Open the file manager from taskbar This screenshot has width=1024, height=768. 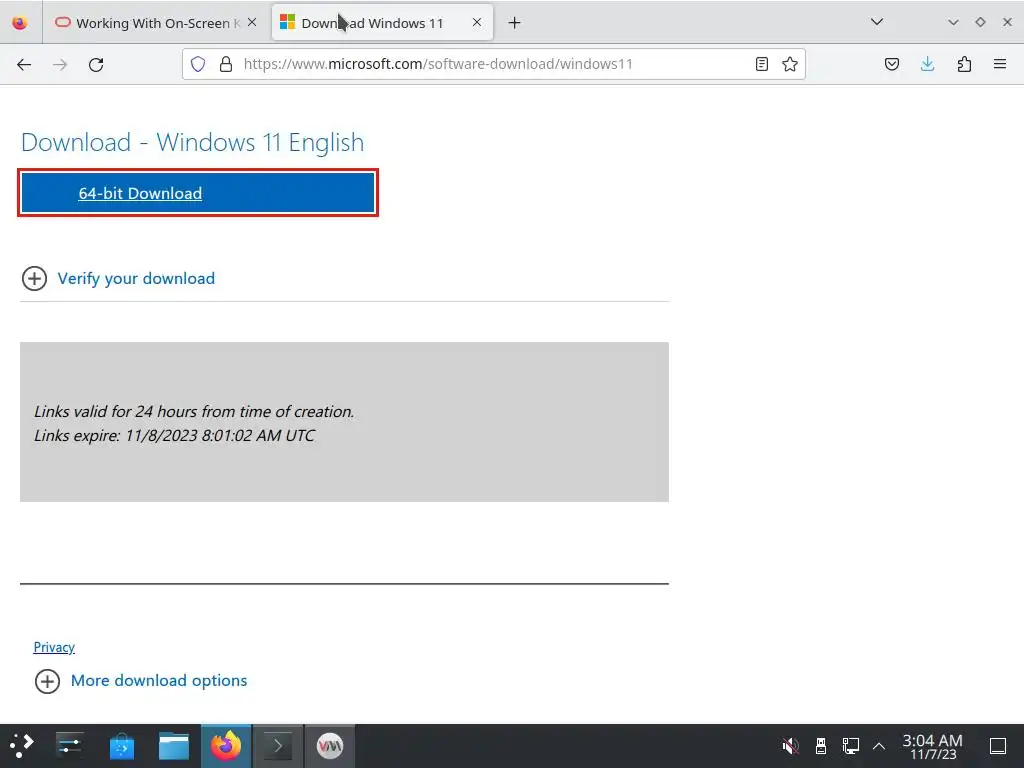click(x=174, y=746)
